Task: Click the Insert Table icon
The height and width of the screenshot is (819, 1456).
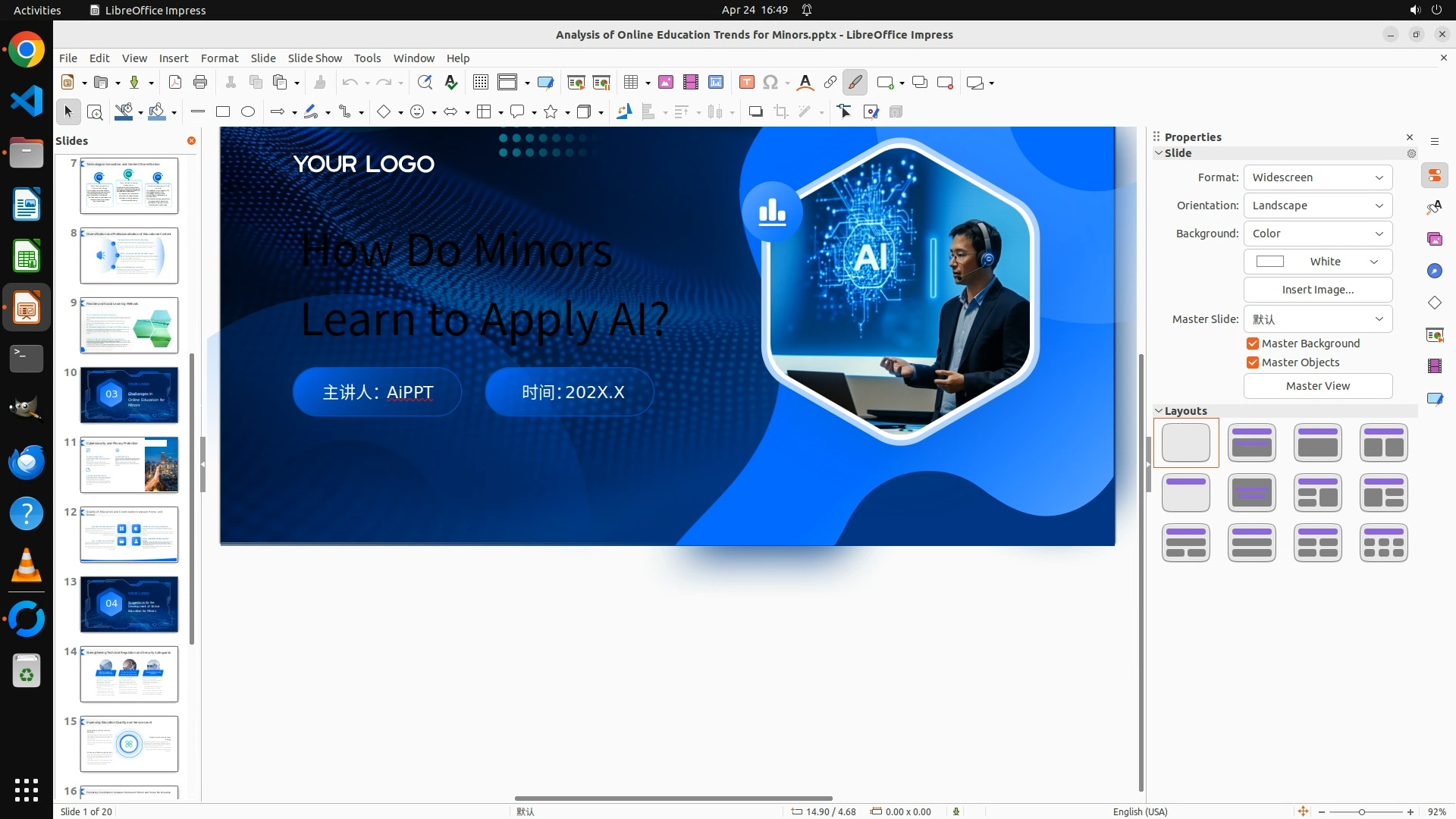Action: click(x=631, y=83)
